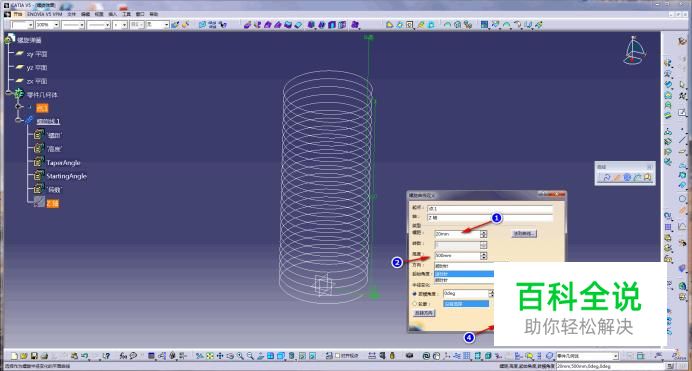This screenshot has height=371, width=692.
Task: Click the power input field in status bar
Action: pyautogui.click(x=610, y=366)
